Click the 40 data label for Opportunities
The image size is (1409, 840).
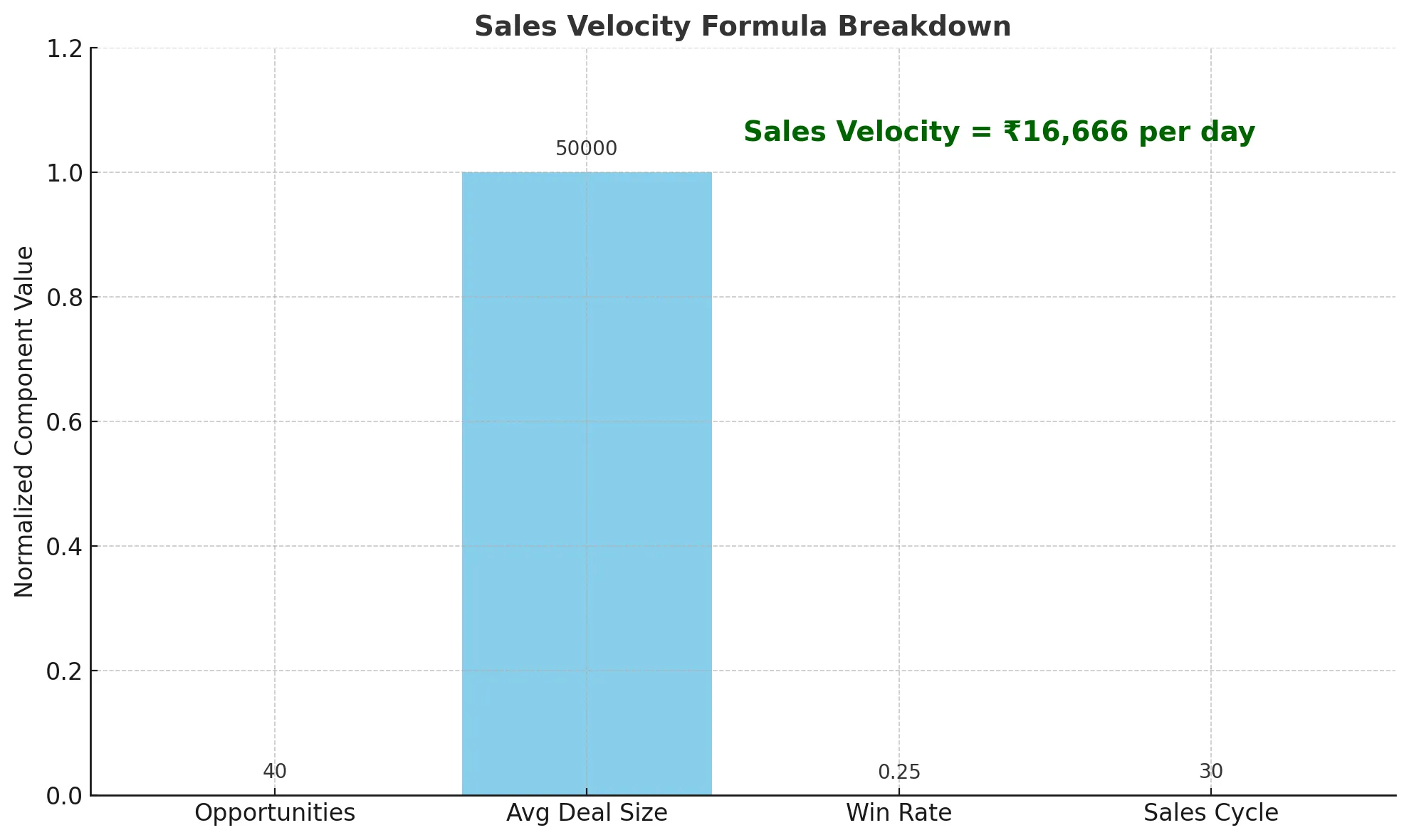[275, 771]
